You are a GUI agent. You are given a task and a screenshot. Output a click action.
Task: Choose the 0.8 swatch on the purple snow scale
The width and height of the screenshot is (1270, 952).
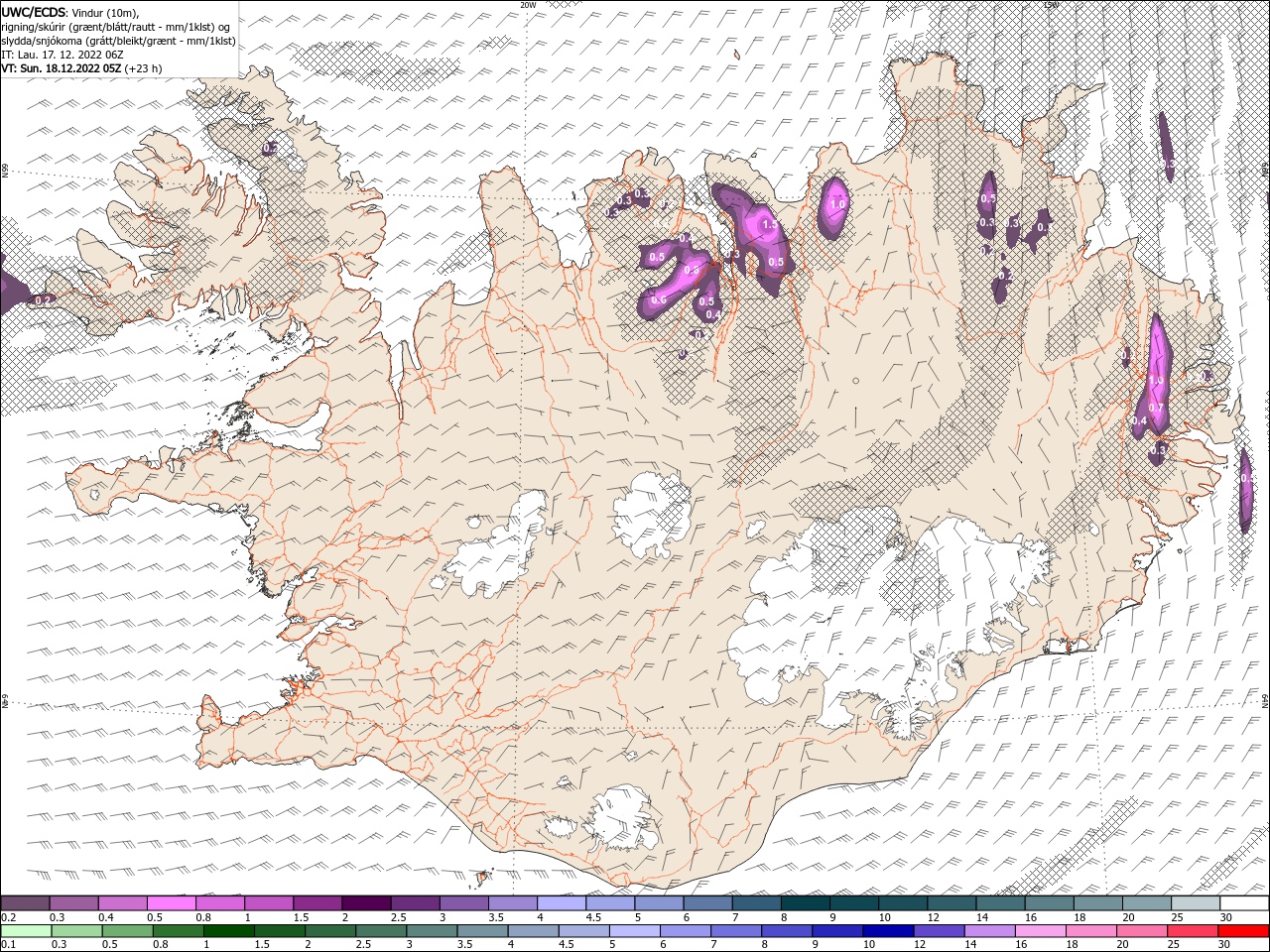coord(220,902)
